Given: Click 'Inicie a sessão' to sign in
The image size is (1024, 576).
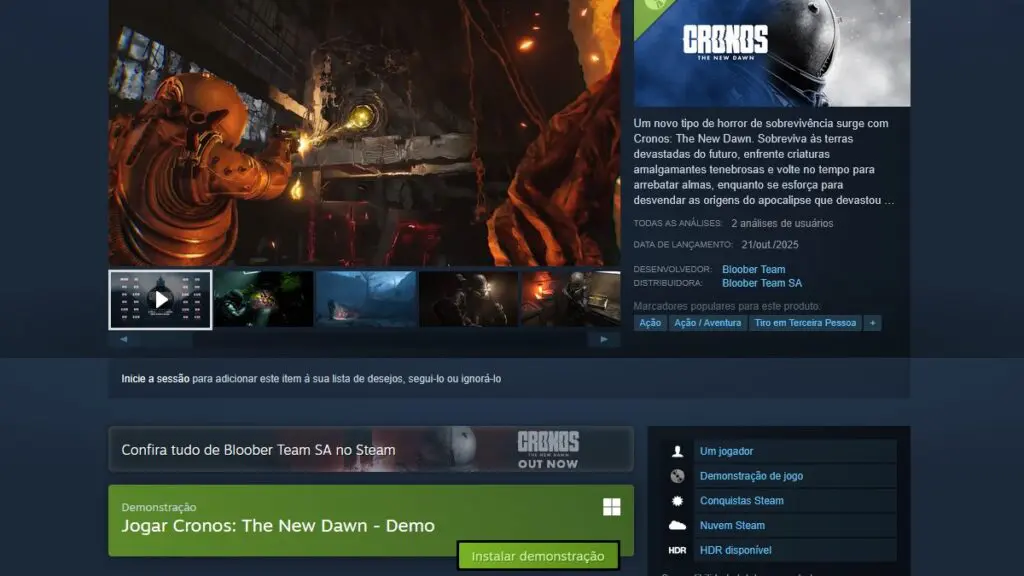Looking at the screenshot, I should click(x=155, y=379).
